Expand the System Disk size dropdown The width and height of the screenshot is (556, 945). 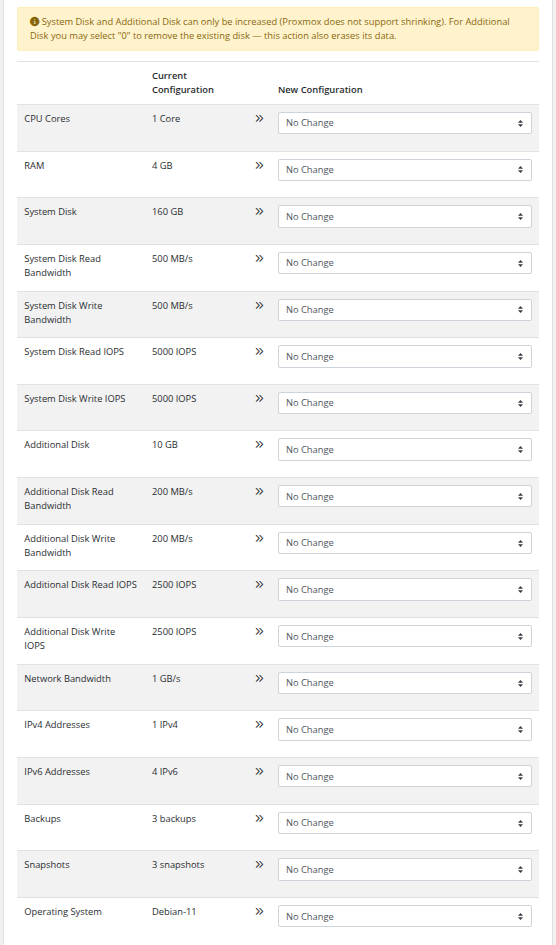pos(404,216)
